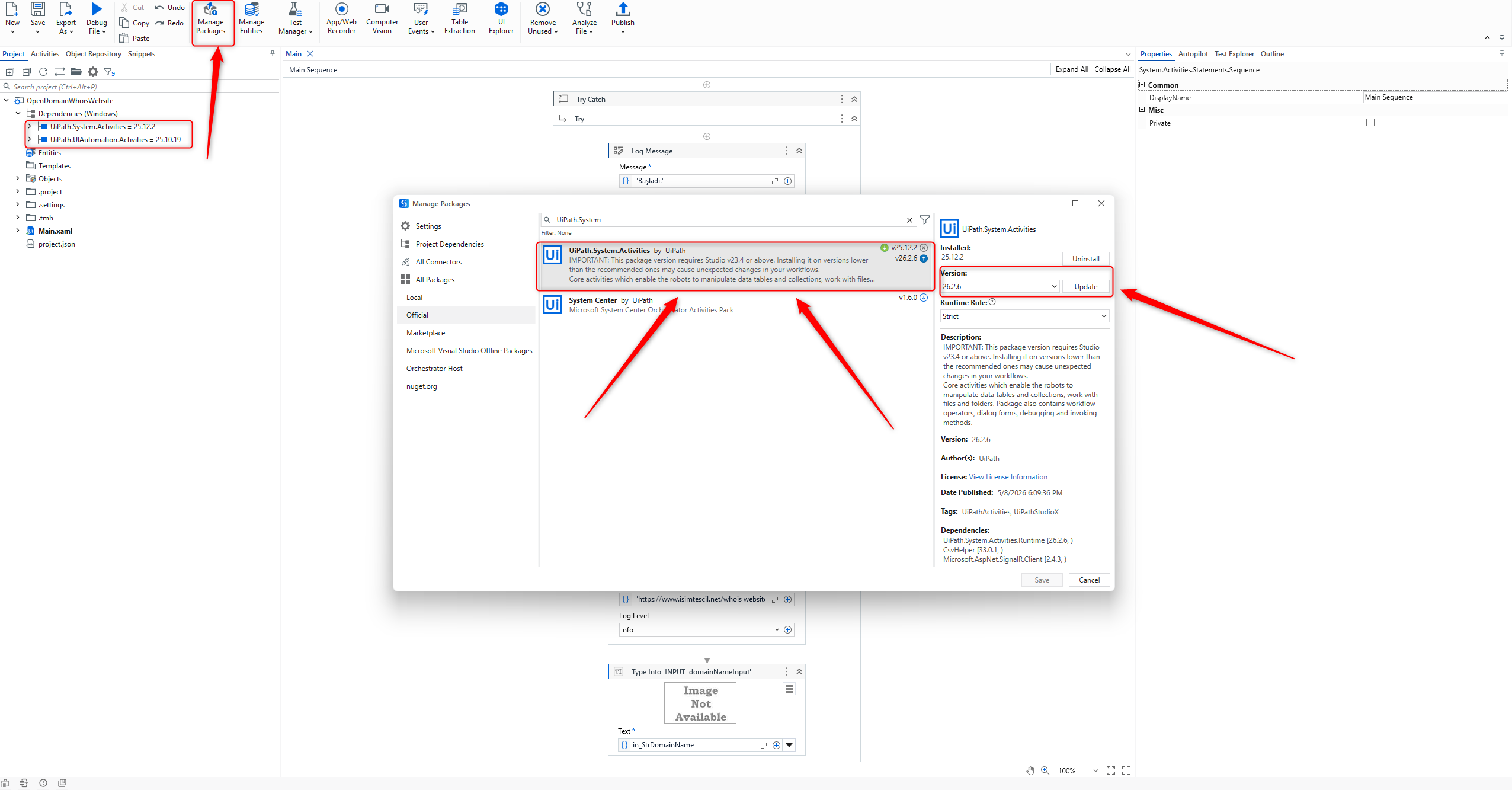Switch to the Snippets tab
1512x790 pixels.
(x=142, y=54)
